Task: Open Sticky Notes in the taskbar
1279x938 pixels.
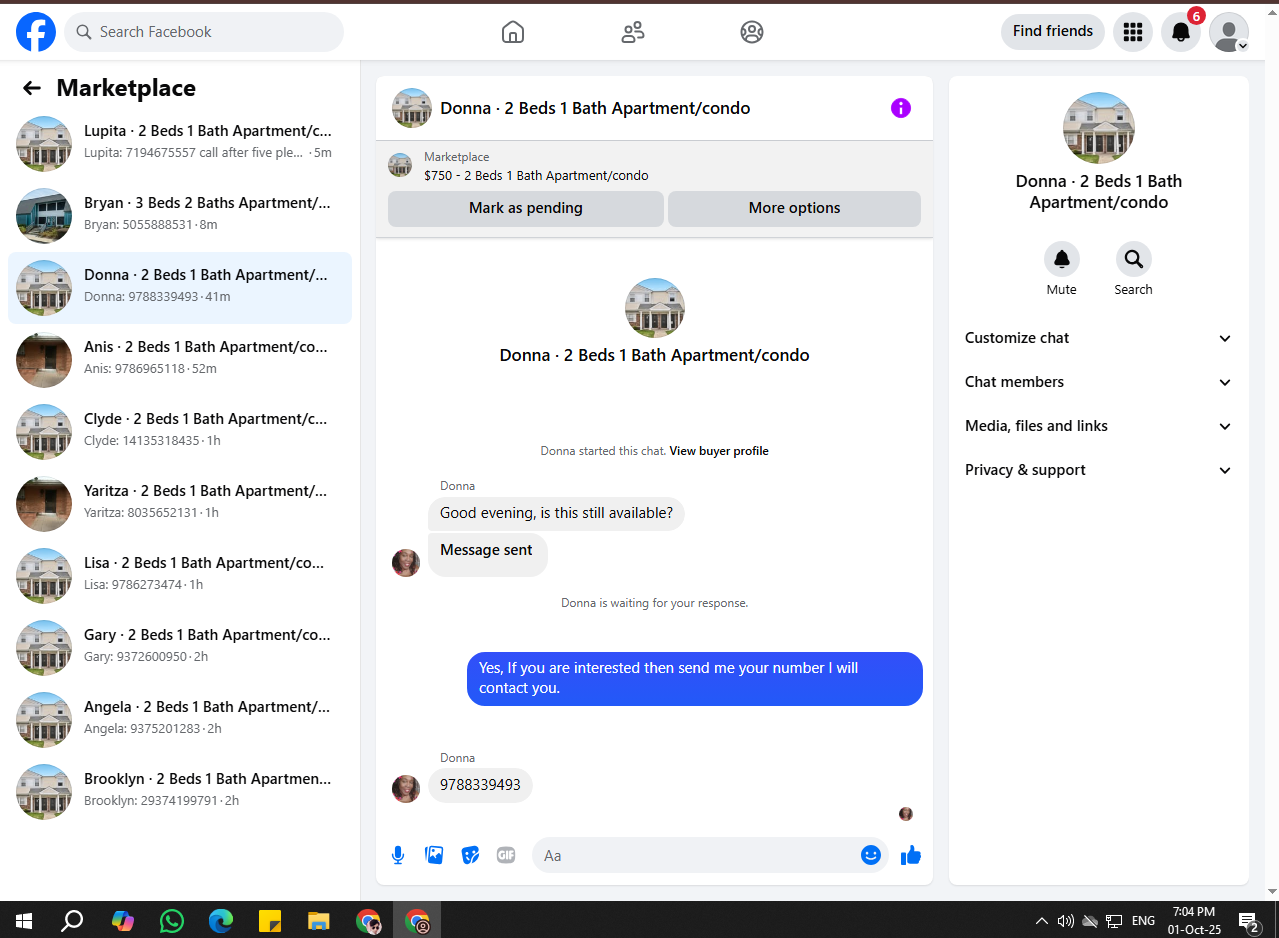Action: pos(270,921)
